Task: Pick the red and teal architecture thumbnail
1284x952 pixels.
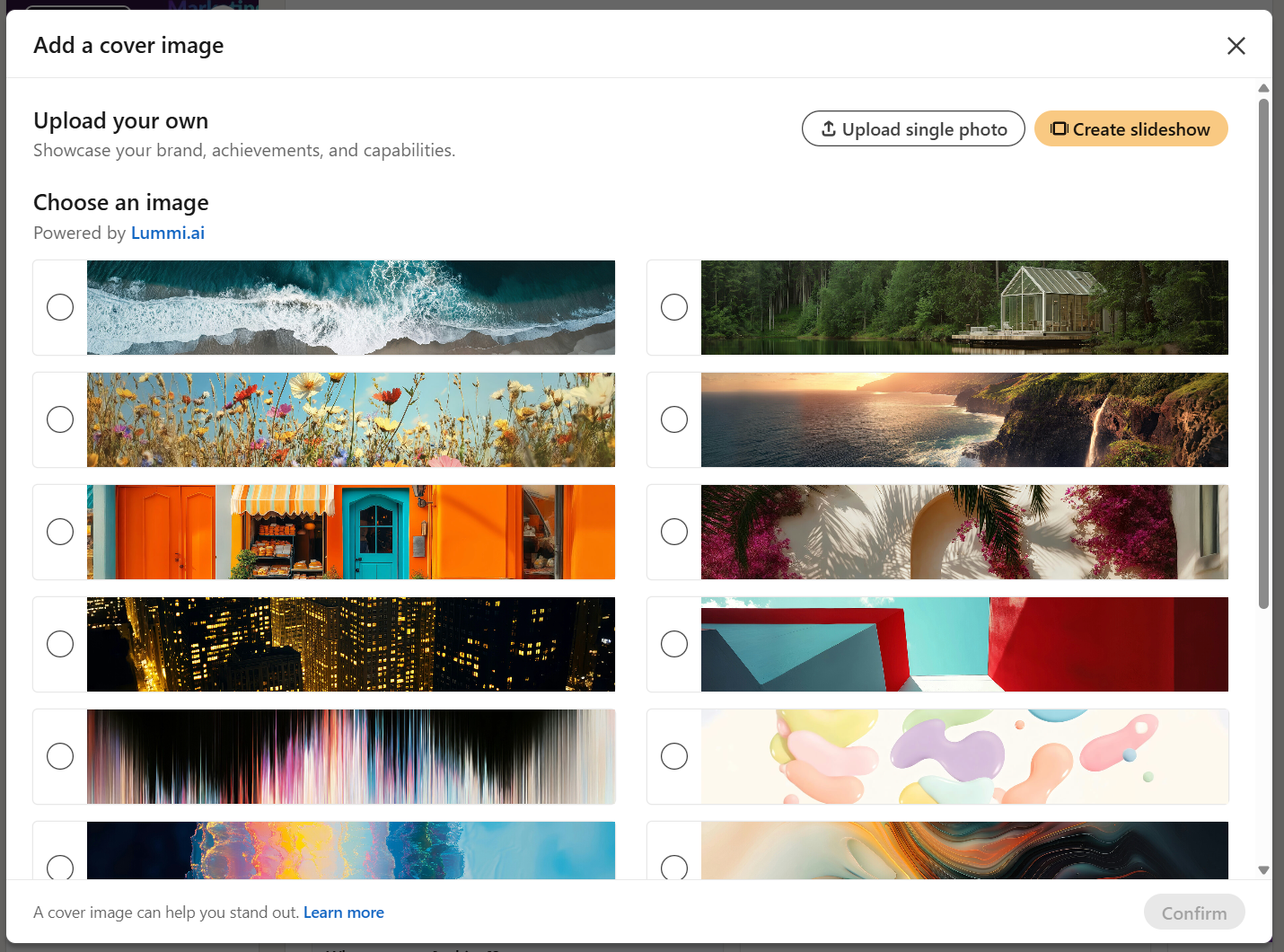Action: 964,644
